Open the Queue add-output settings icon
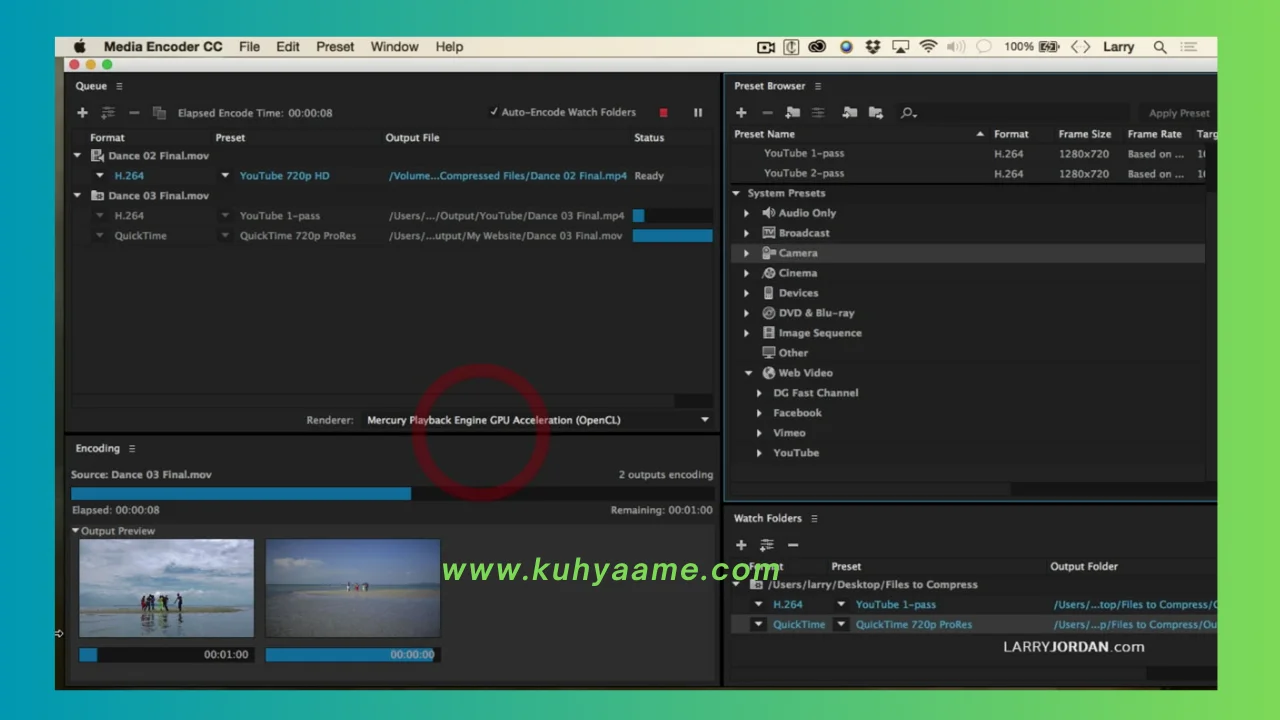The image size is (1280, 720). click(108, 113)
